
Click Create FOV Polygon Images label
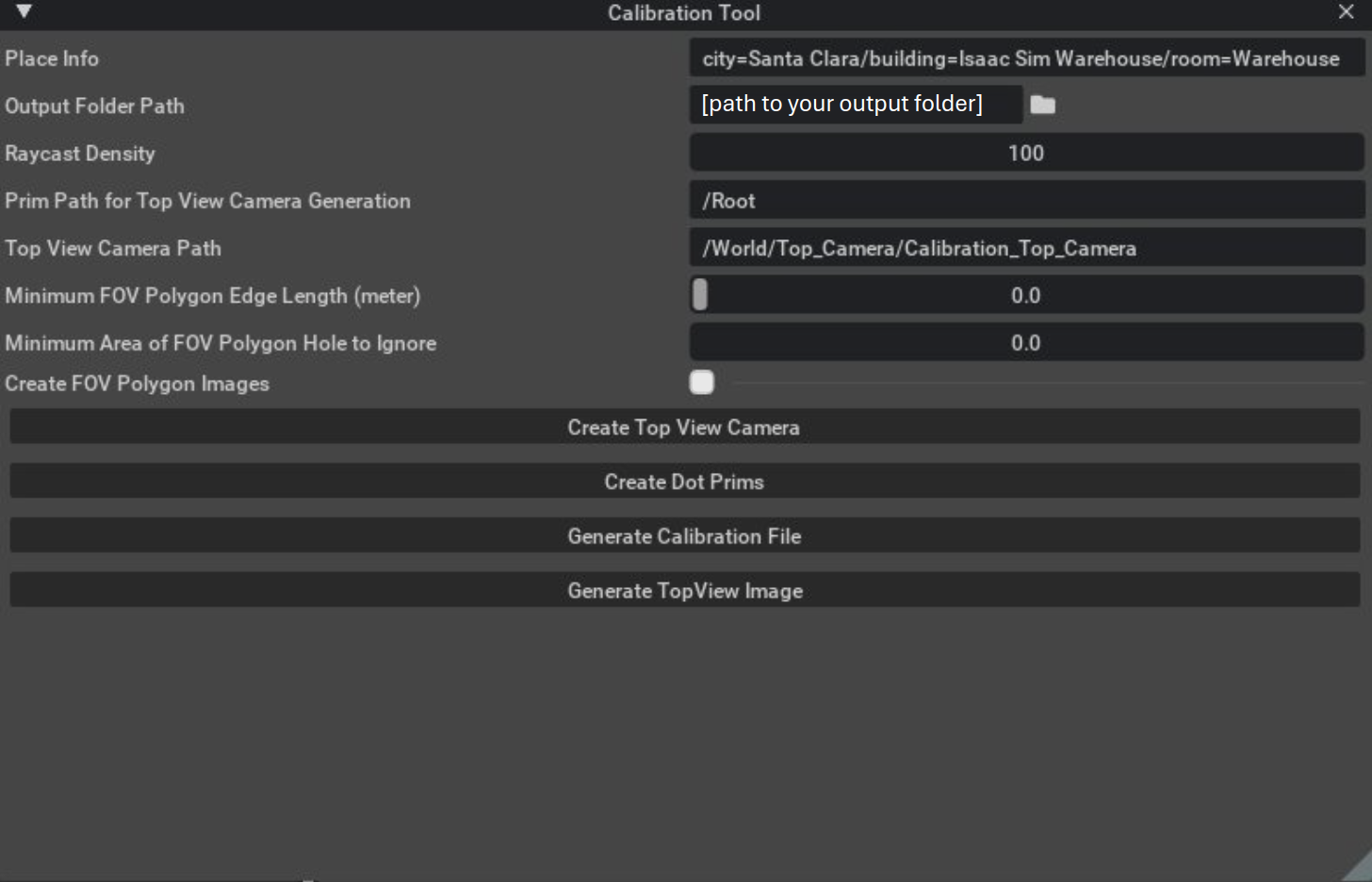coord(137,384)
